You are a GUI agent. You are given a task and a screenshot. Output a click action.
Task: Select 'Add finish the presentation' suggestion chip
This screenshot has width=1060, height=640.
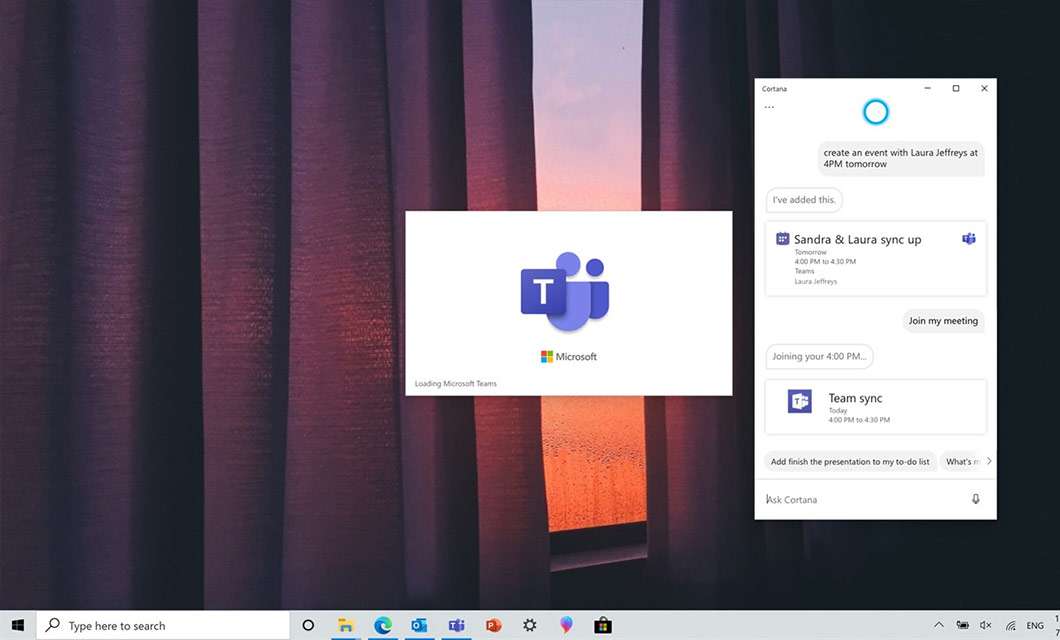click(850, 462)
